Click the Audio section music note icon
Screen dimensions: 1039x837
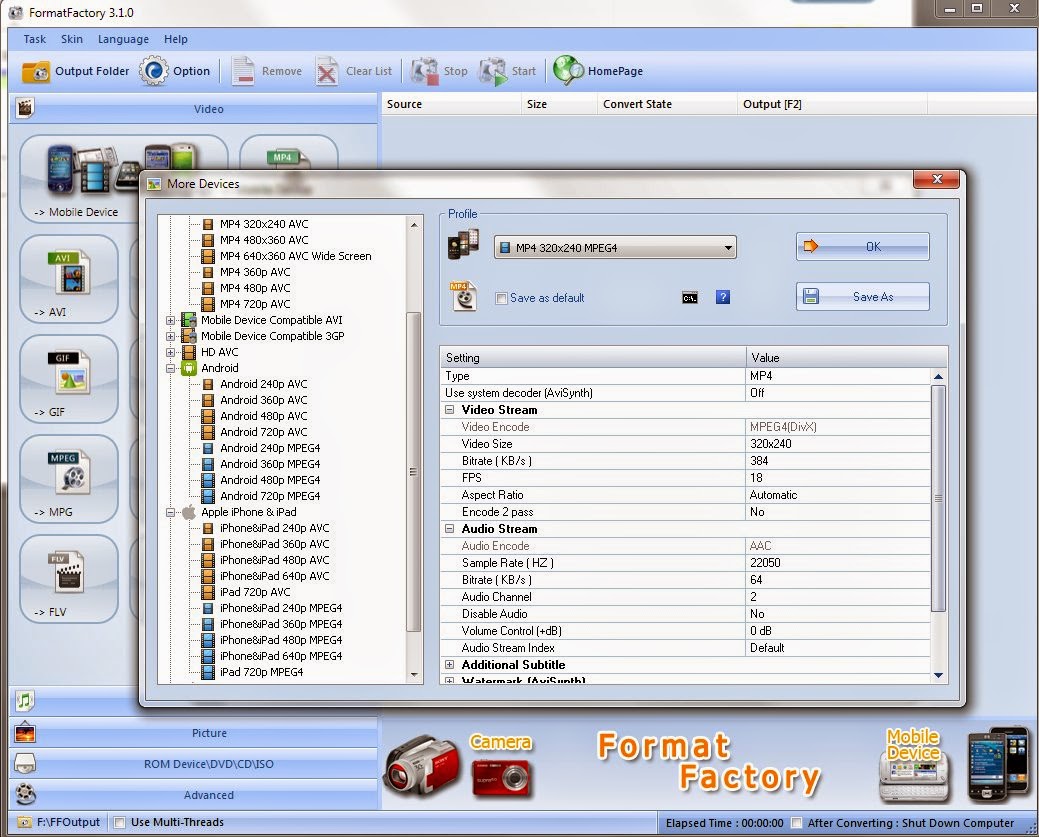tap(25, 700)
